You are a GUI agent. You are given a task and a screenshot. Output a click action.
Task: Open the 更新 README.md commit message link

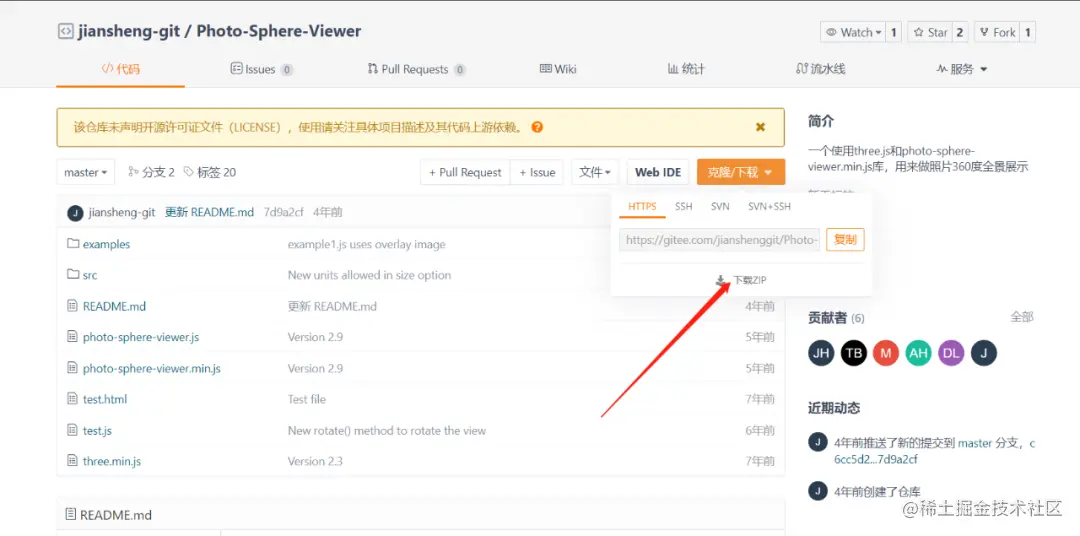pyautogui.click(x=209, y=212)
